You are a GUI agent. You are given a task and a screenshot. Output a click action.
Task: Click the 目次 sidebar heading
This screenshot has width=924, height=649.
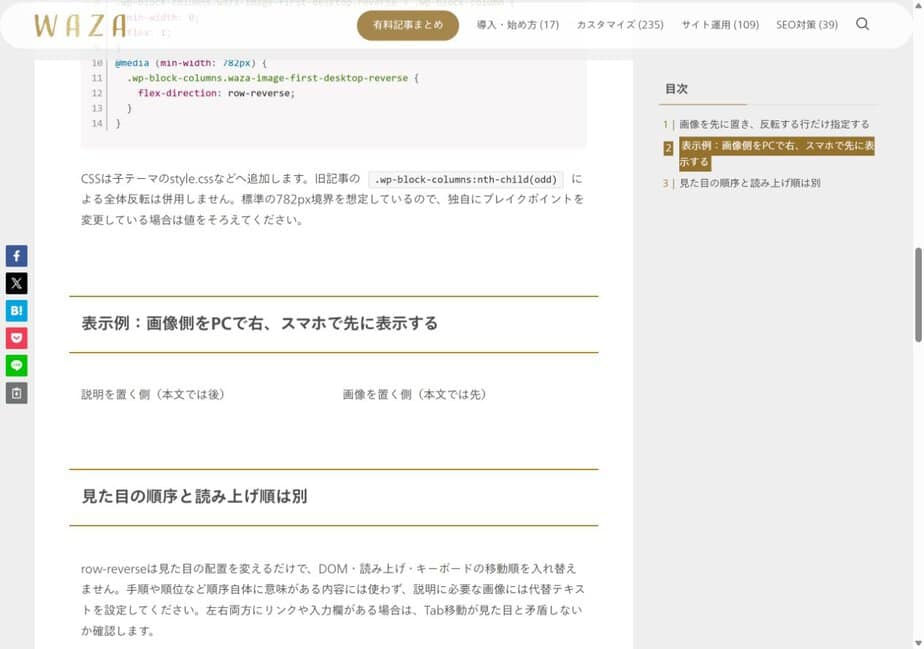tap(676, 89)
